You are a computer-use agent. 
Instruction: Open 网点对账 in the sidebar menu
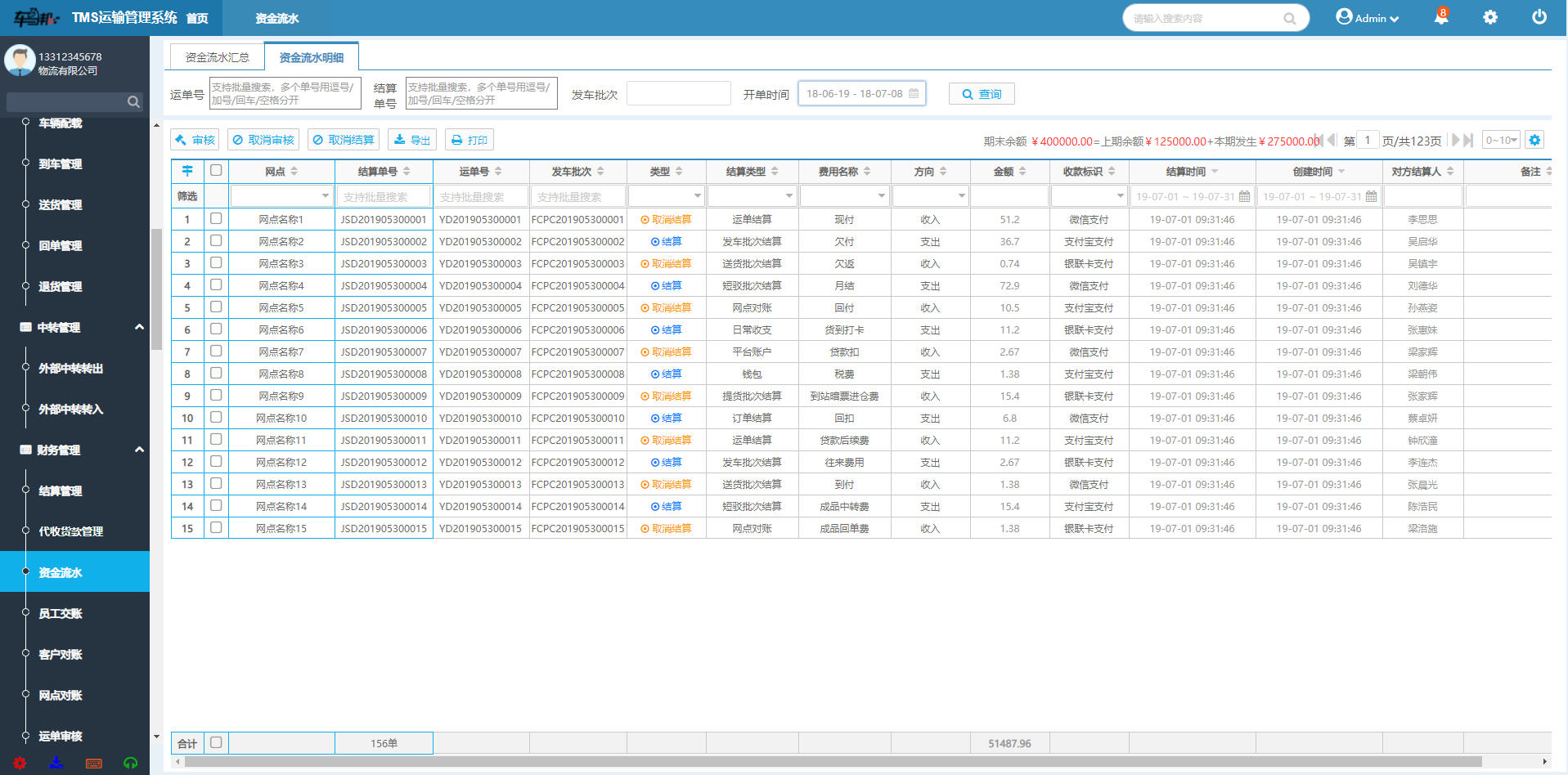[x=61, y=695]
